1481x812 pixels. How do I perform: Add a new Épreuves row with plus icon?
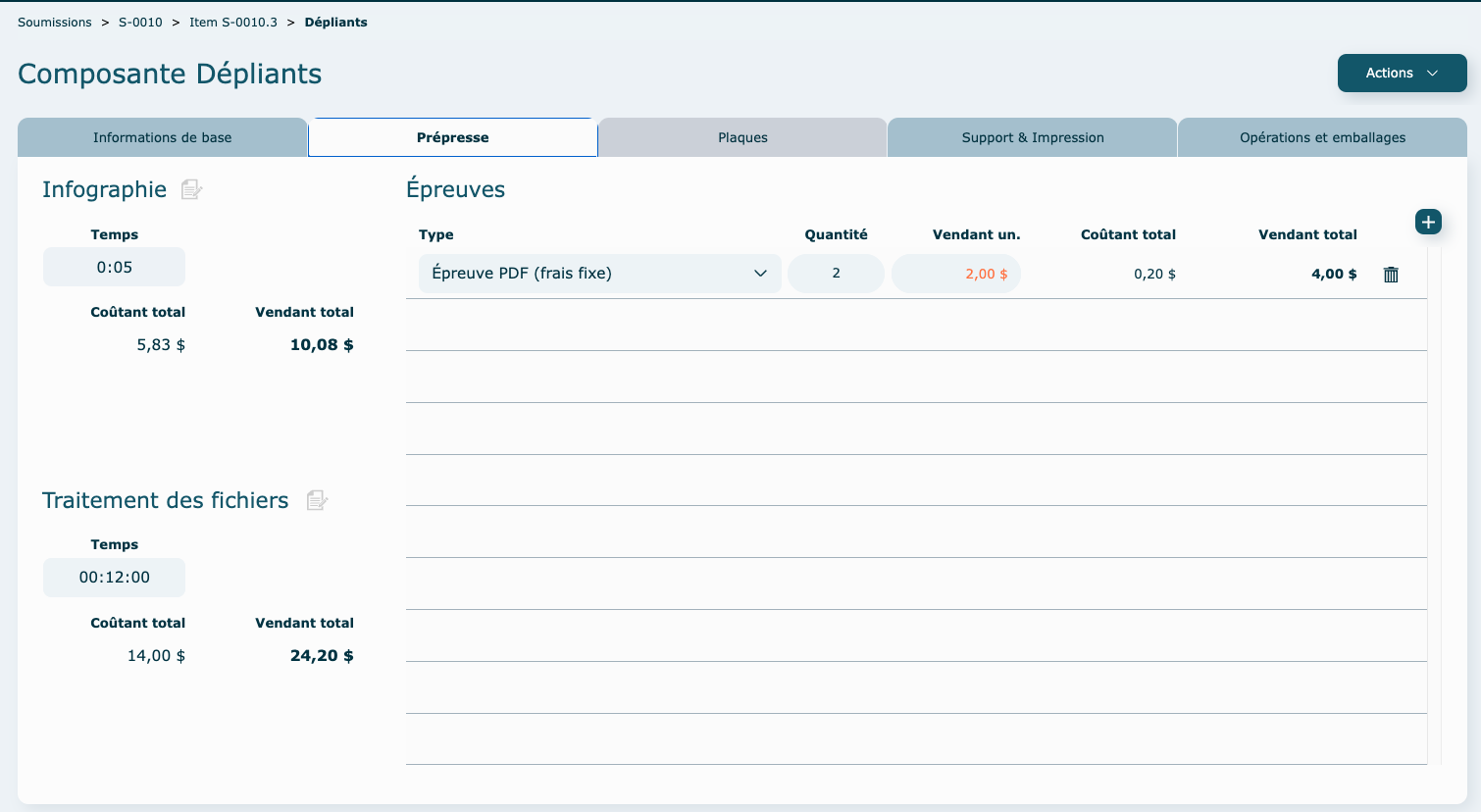pyautogui.click(x=1428, y=222)
